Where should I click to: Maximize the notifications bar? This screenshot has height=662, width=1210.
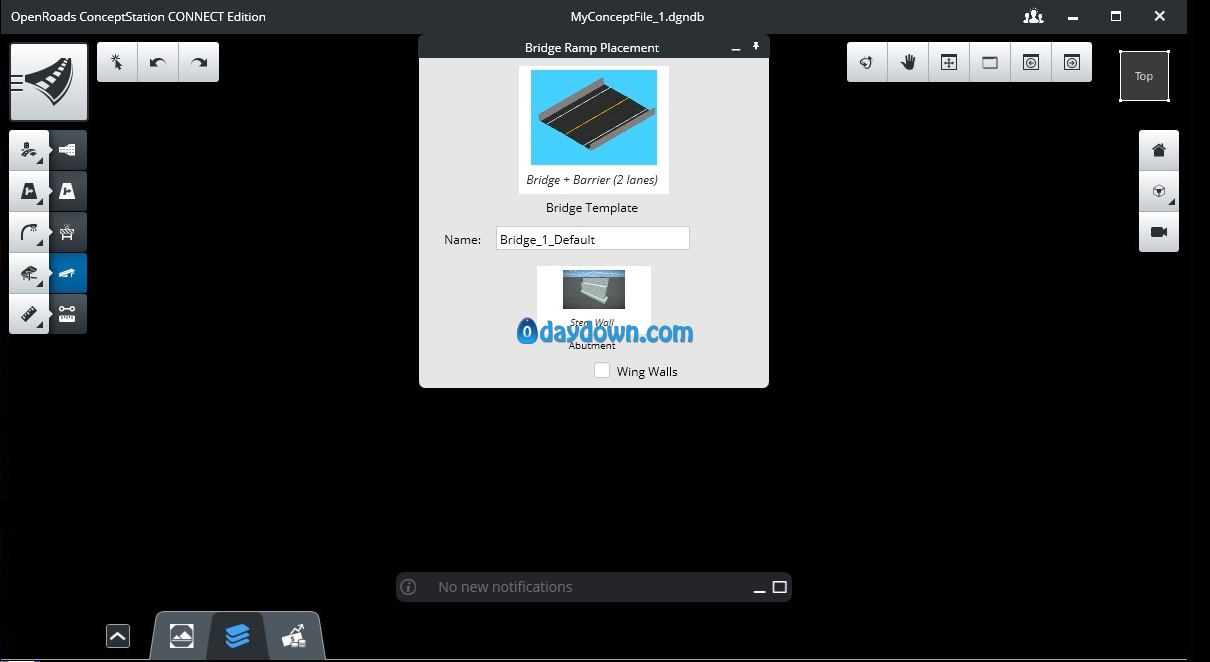pyautogui.click(x=780, y=587)
